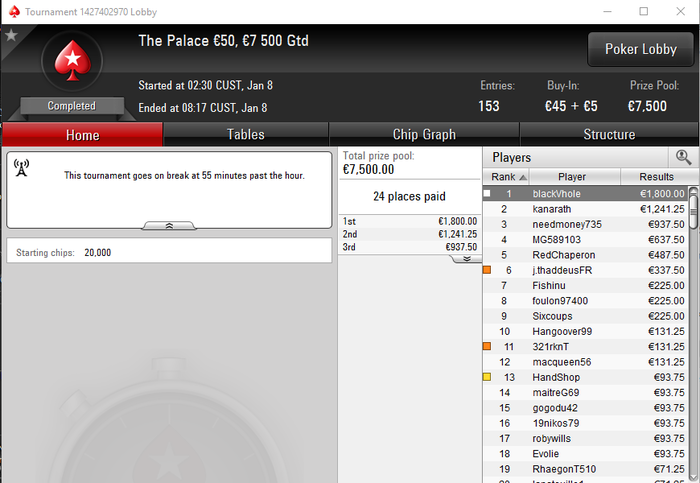Sort players by Rank column header
700x483 pixels.
[506, 177]
